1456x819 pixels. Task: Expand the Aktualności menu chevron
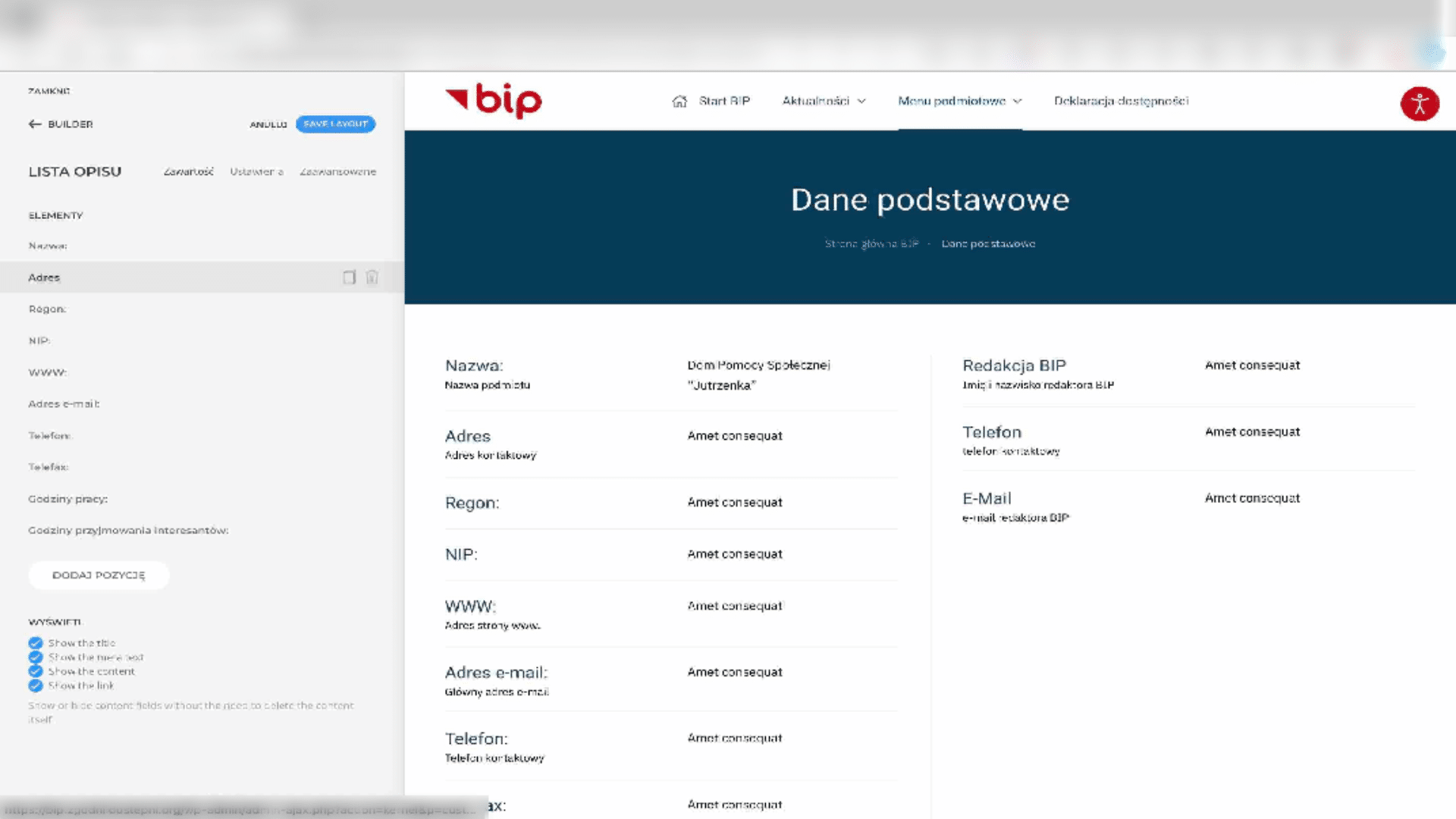click(x=861, y=102)
